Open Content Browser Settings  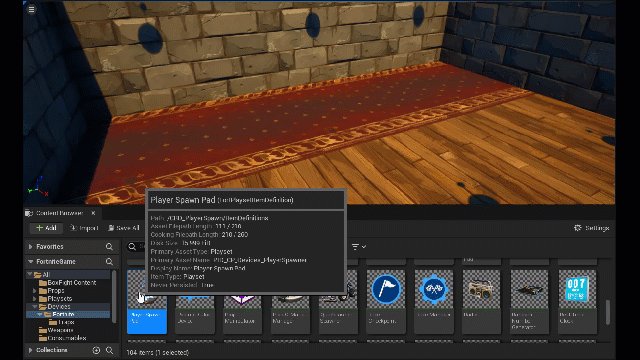(591, 228)
